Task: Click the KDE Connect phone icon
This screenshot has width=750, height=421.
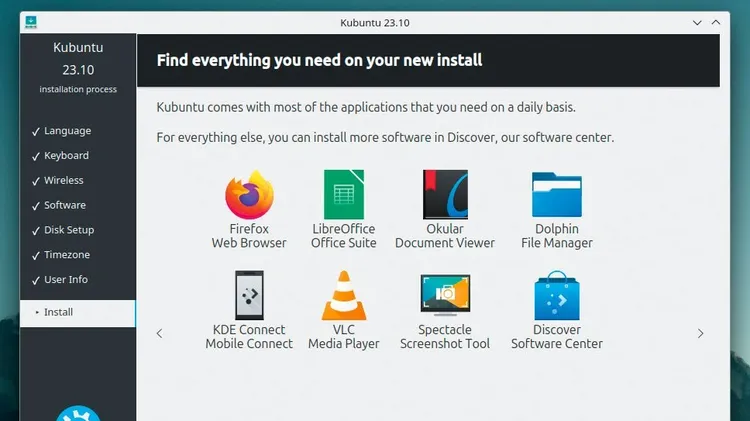Action: click(x=249, y=295)
